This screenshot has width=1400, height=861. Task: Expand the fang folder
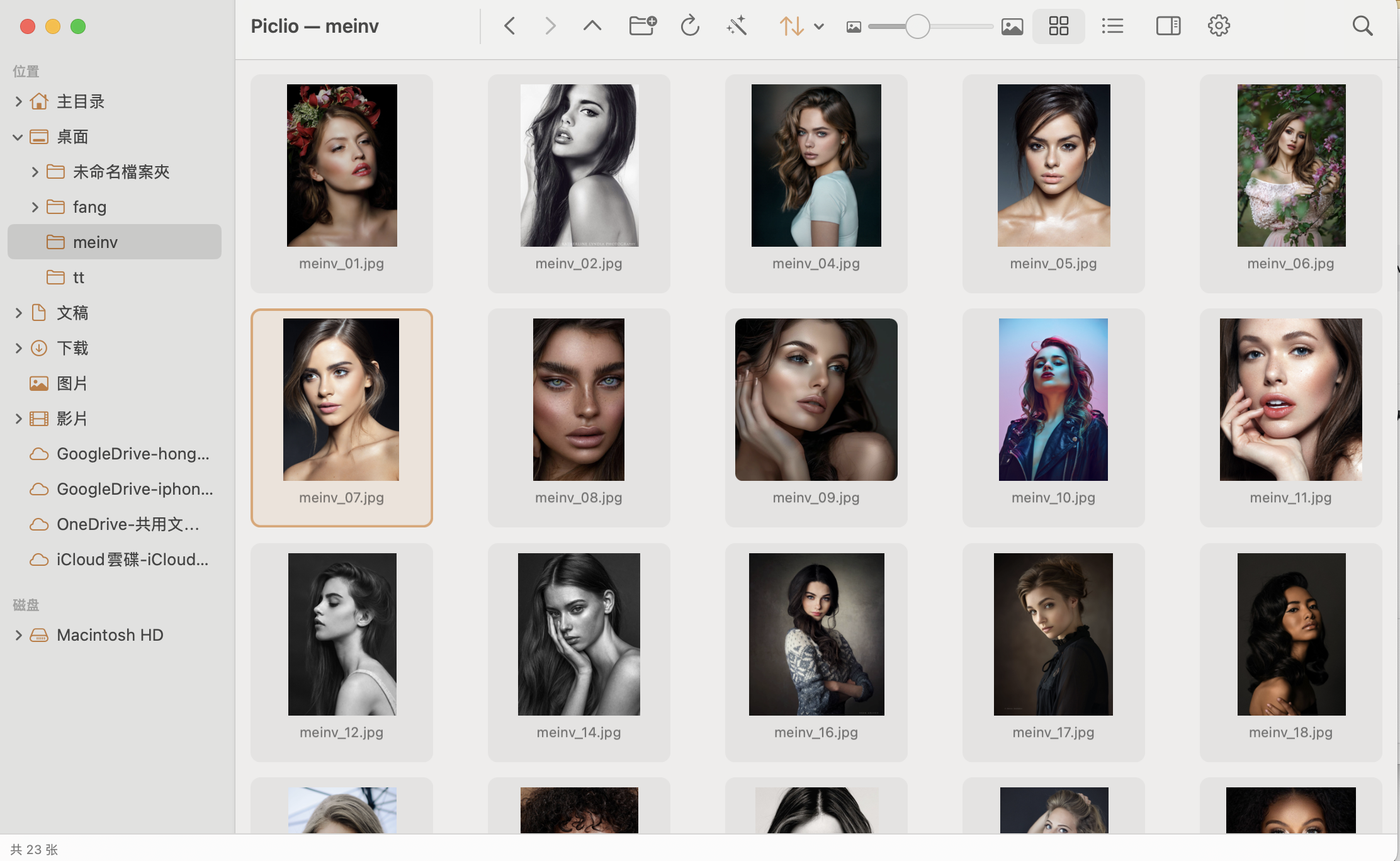click(x=35, y=207)
